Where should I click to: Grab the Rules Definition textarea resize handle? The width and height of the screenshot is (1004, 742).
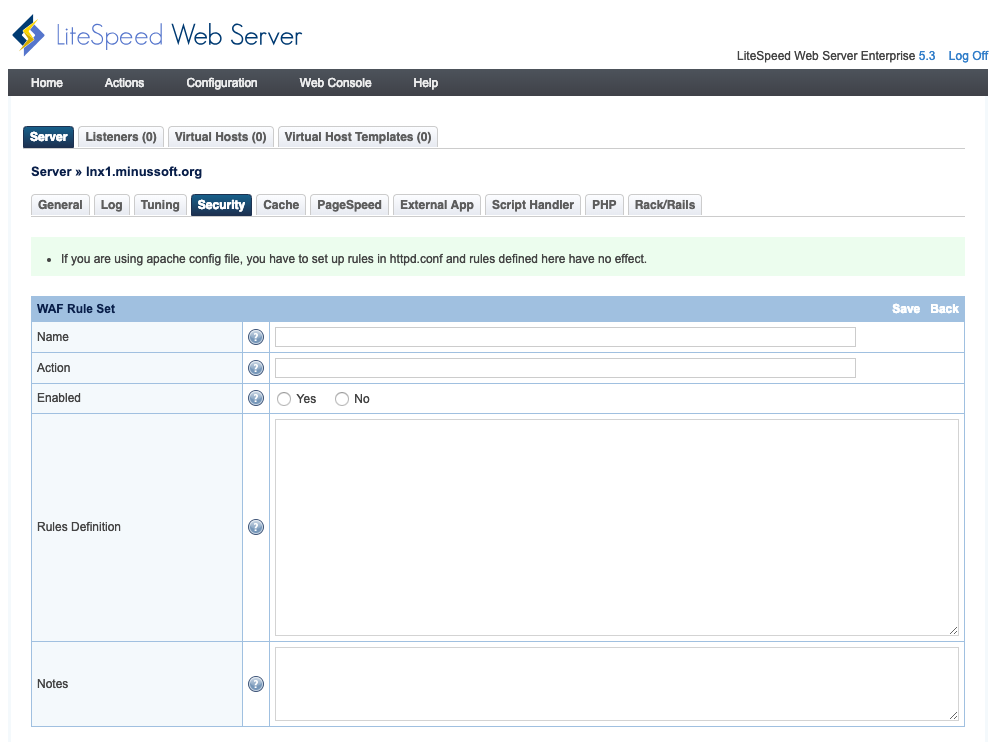click(953, 631)
